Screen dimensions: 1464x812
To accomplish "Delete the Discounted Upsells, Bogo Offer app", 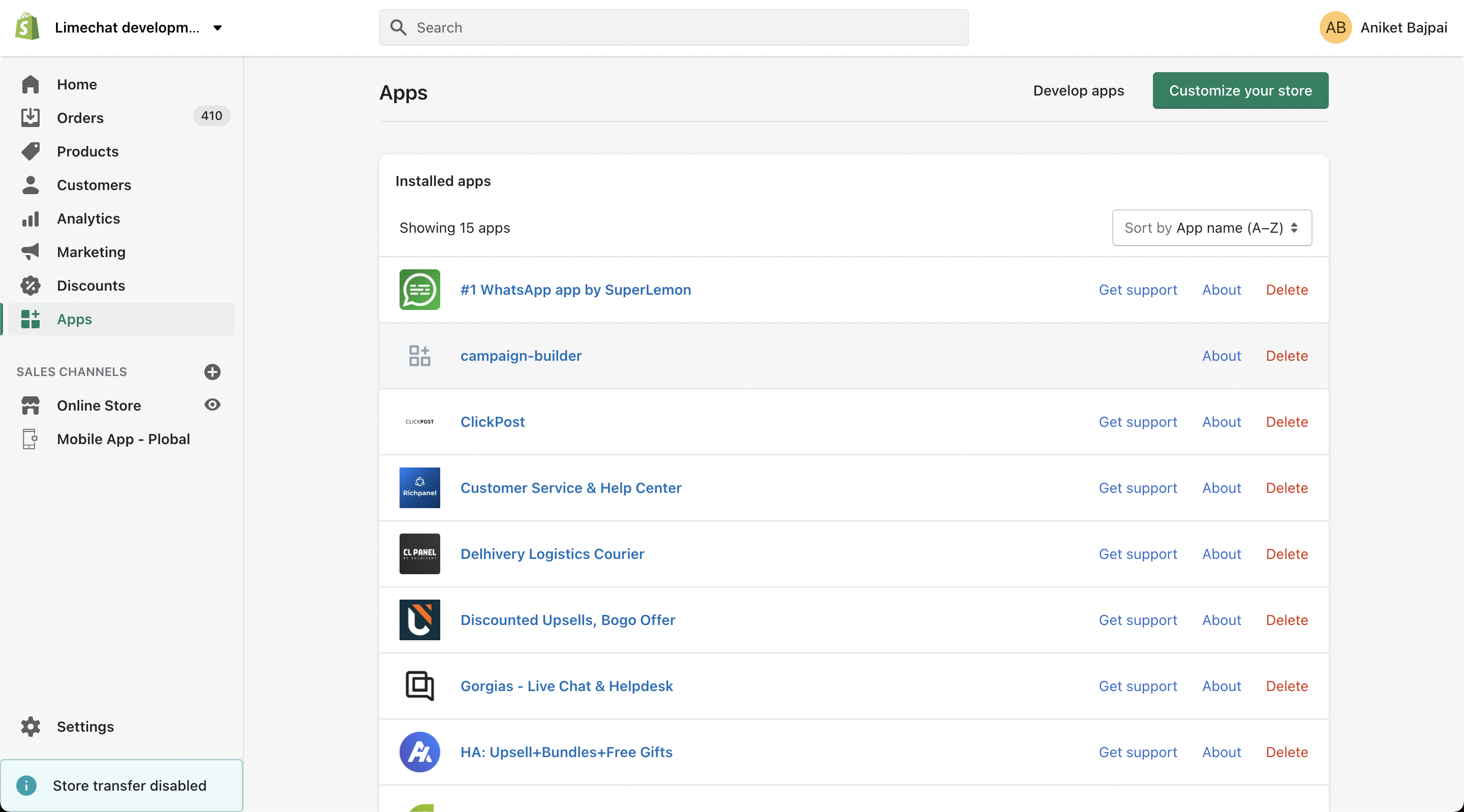I will (1287, 620).
